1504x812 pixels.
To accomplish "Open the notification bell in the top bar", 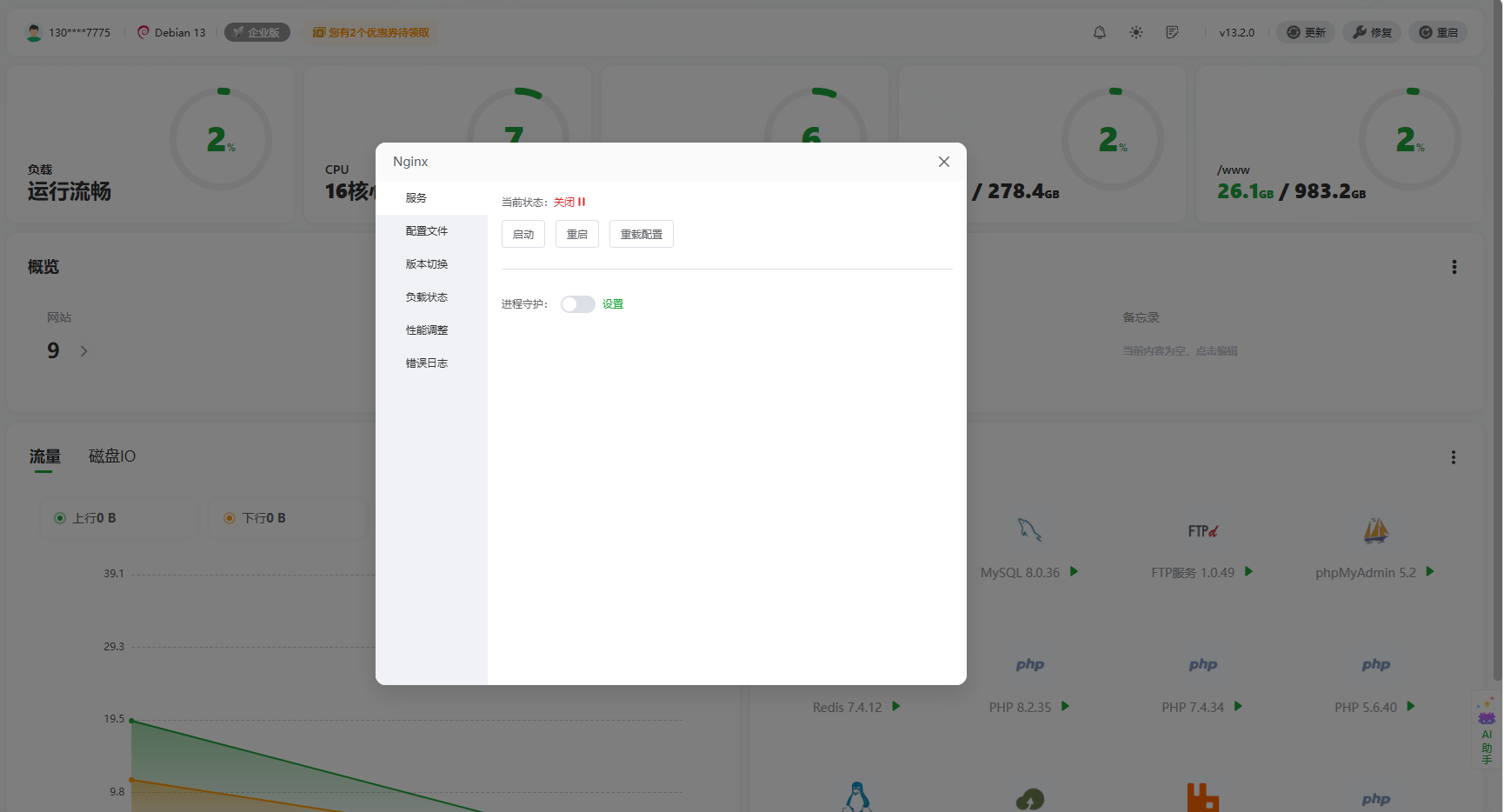I will coord(1100,32).
